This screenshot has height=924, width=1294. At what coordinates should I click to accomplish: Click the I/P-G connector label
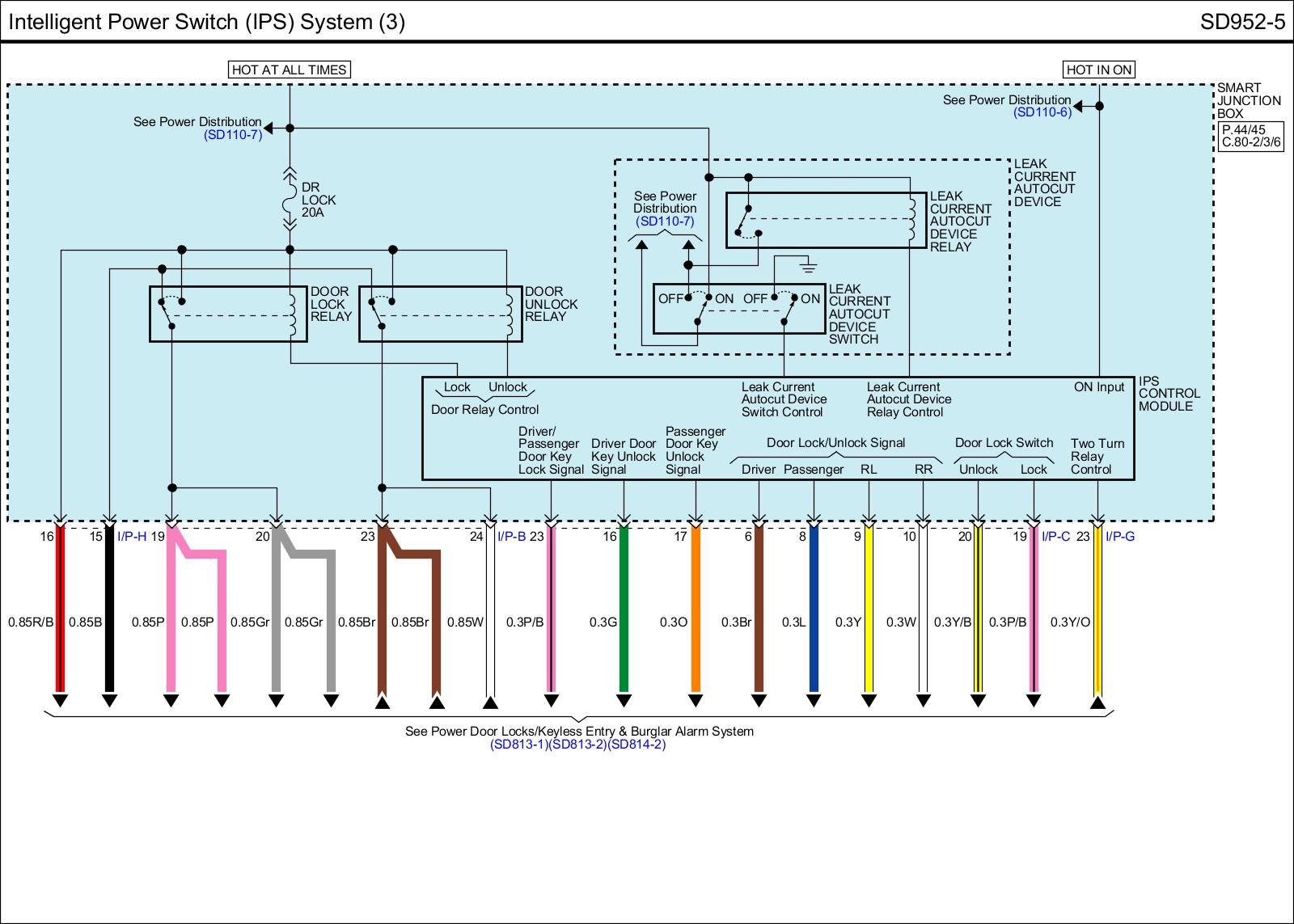[x=1120, y=536]
